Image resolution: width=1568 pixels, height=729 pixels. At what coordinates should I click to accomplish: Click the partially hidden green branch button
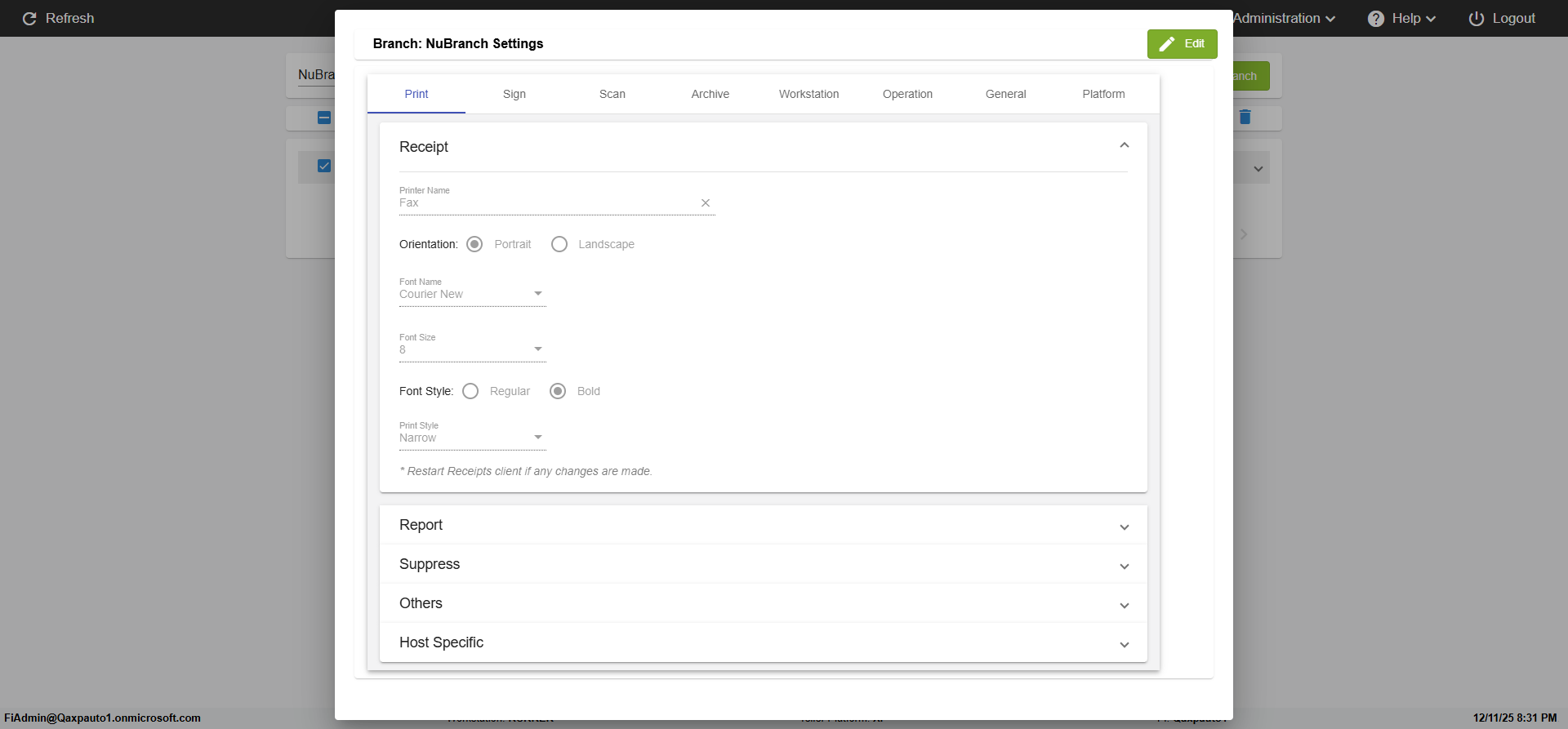tap(1251, 76)
